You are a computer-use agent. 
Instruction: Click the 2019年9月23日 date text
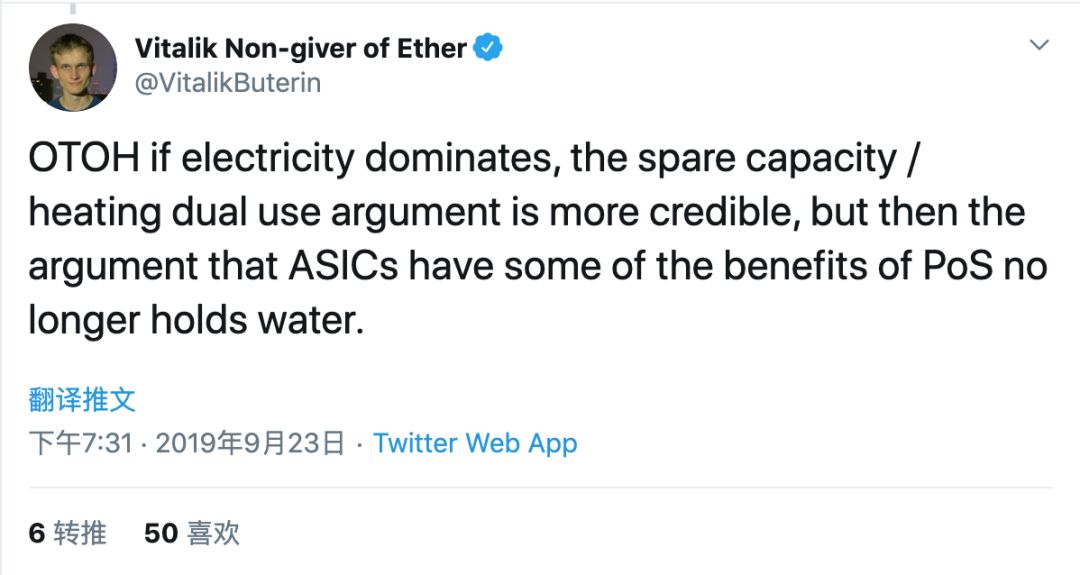(x=250, y=443)
